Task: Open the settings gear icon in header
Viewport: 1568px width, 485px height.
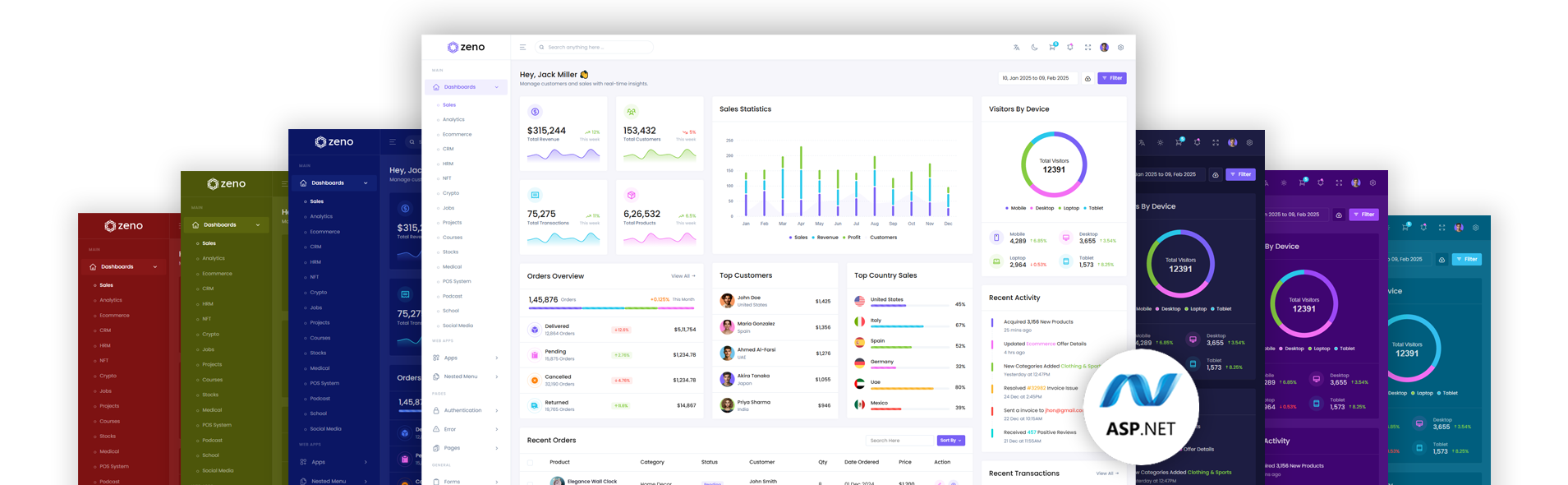Action: point(1120,48)
